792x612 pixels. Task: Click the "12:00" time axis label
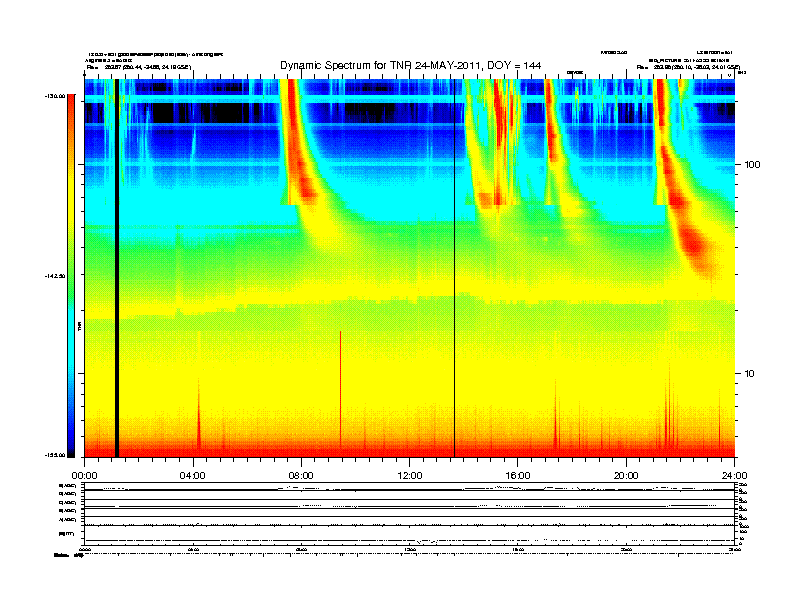pos(410,476)
